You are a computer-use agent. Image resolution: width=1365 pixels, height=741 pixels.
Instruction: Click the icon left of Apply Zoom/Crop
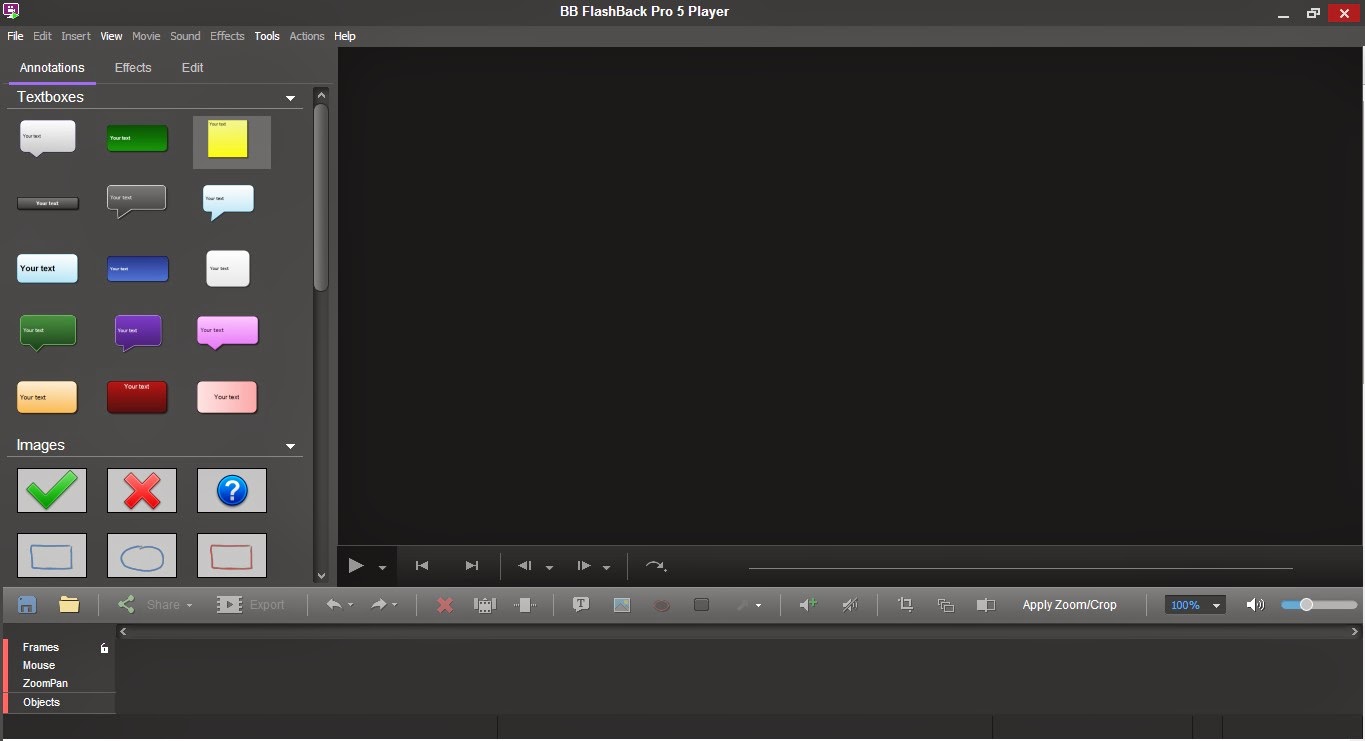coord(986,605)
